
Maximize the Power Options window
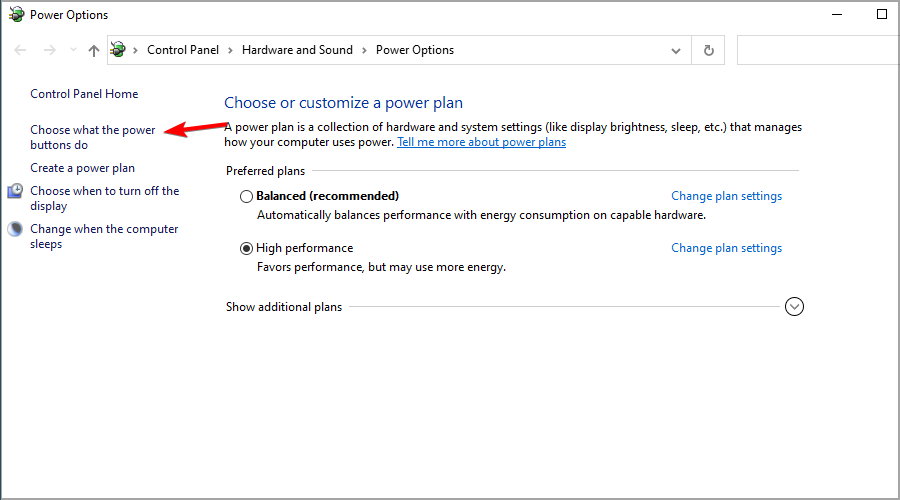click(x=882, y=14)
